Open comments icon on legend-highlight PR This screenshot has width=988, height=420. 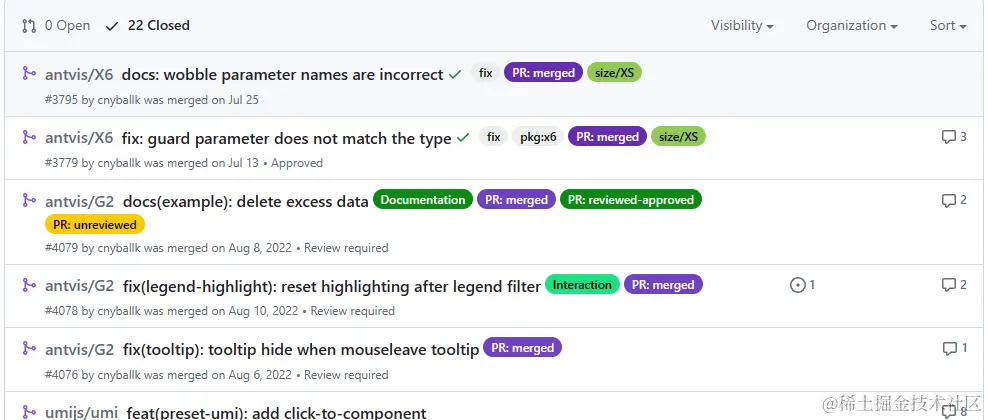click(x=948, y=285)
